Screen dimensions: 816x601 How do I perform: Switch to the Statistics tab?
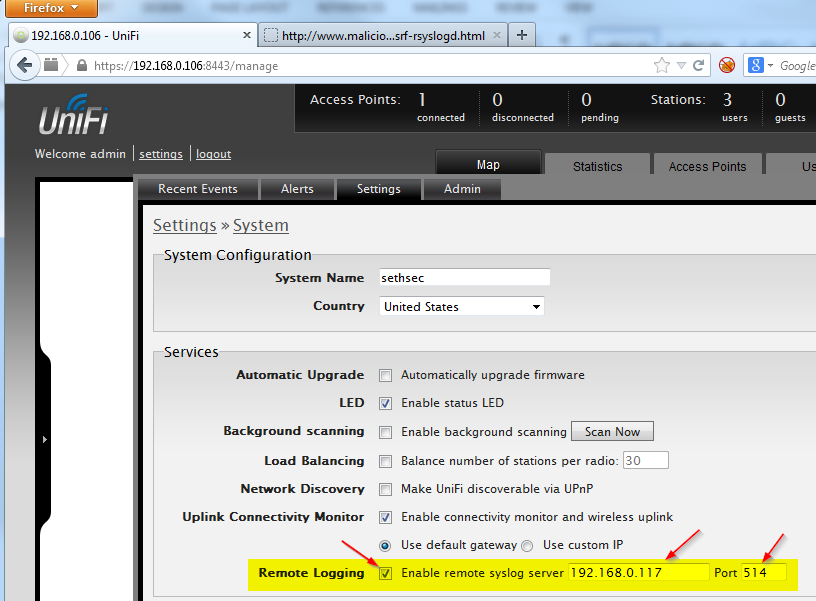click(x=597, y=165)
